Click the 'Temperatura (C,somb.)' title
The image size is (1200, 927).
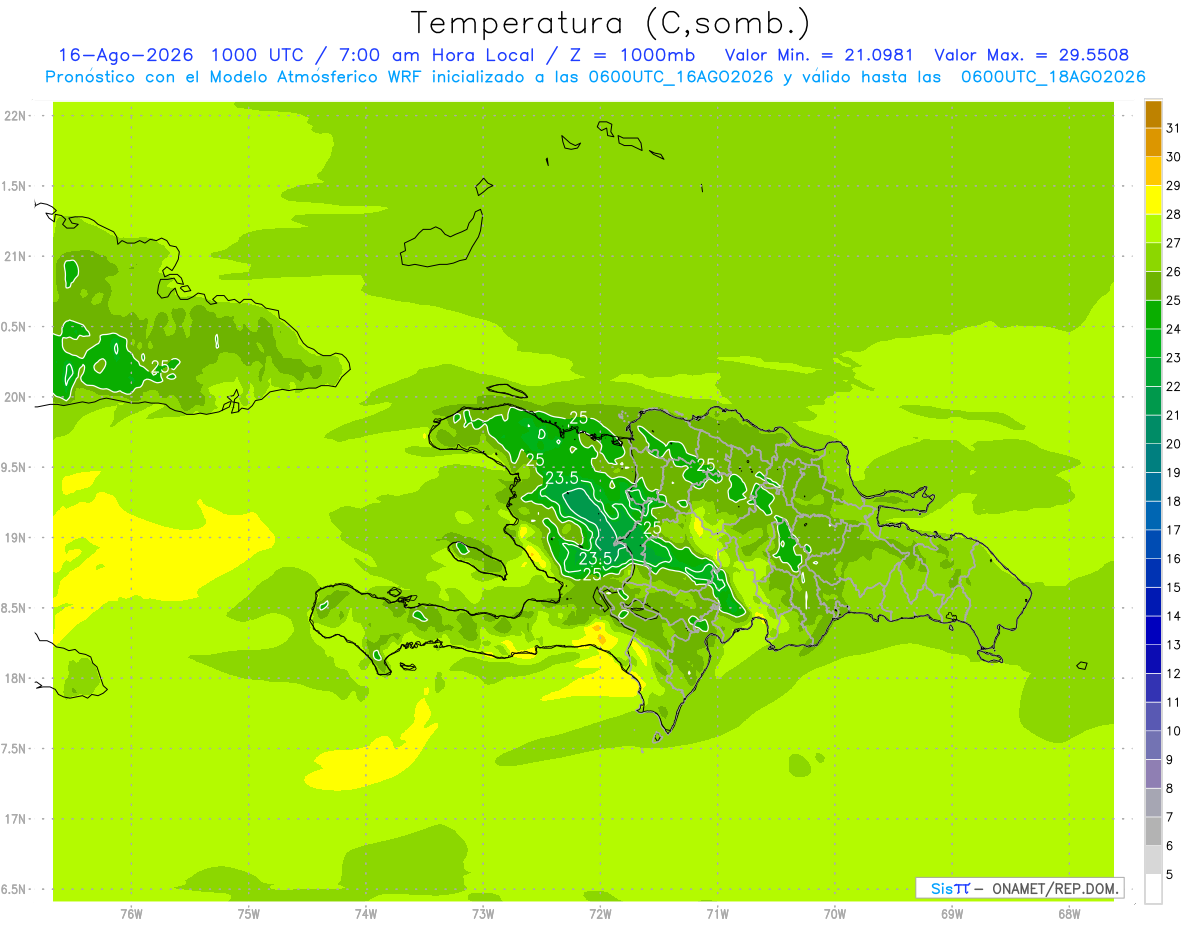610,23
